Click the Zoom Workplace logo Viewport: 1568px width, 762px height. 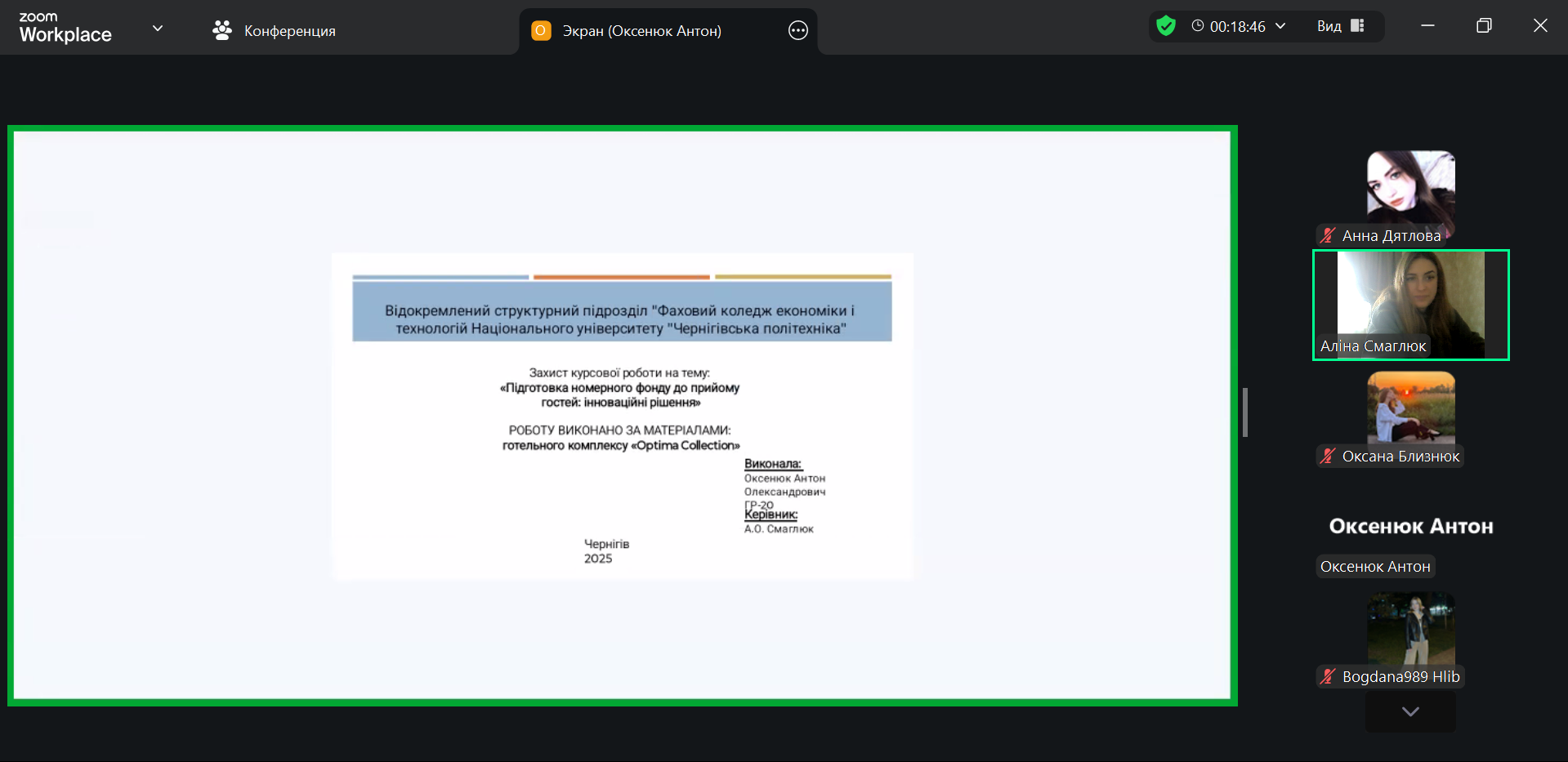click(65, 28)
